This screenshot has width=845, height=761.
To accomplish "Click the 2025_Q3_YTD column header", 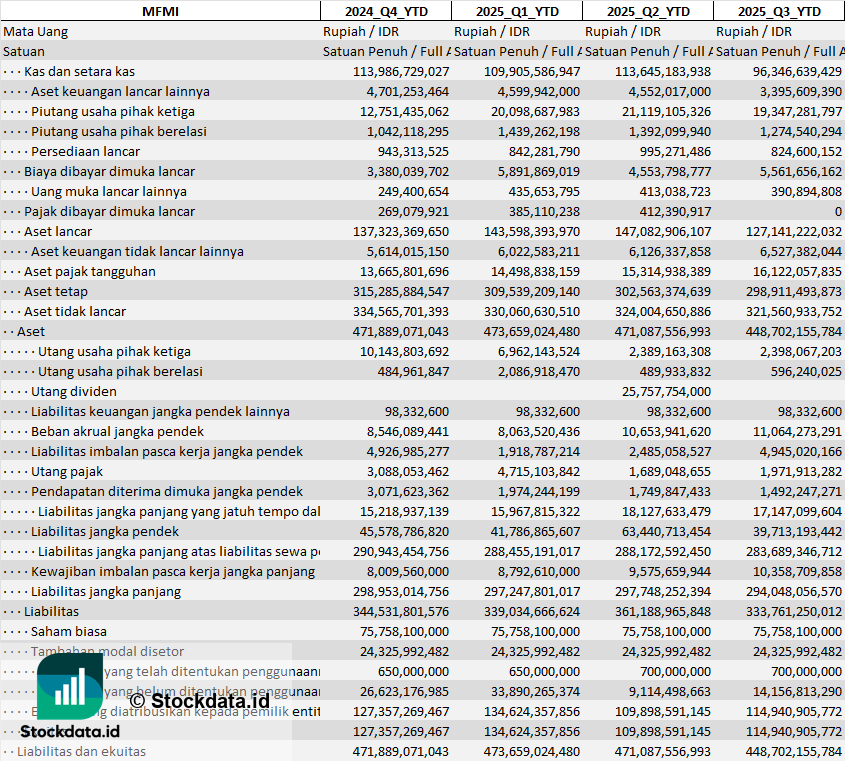I will 779,11.
